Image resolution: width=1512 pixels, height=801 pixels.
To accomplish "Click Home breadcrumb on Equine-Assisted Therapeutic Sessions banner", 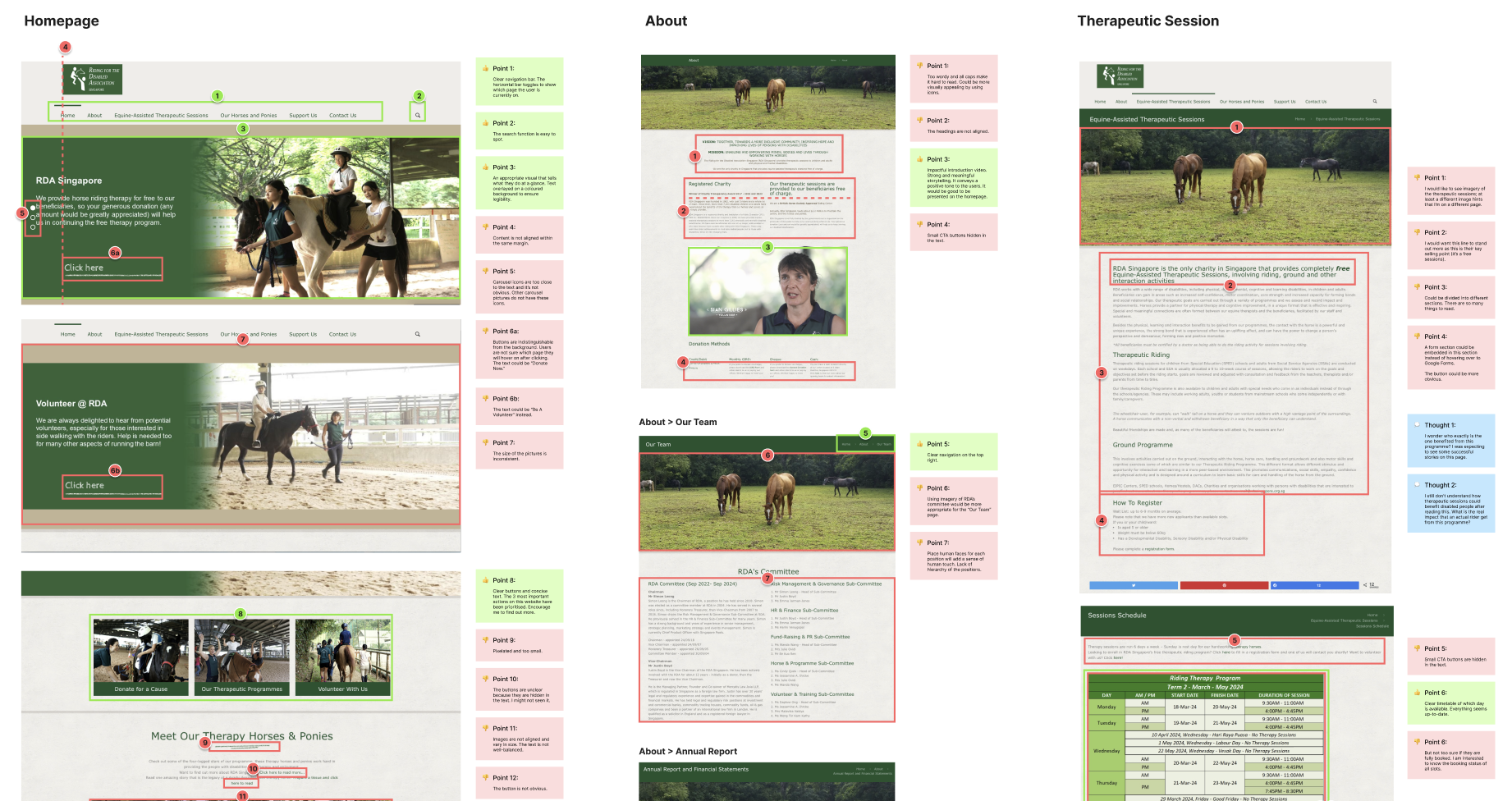I will 1299,119.
